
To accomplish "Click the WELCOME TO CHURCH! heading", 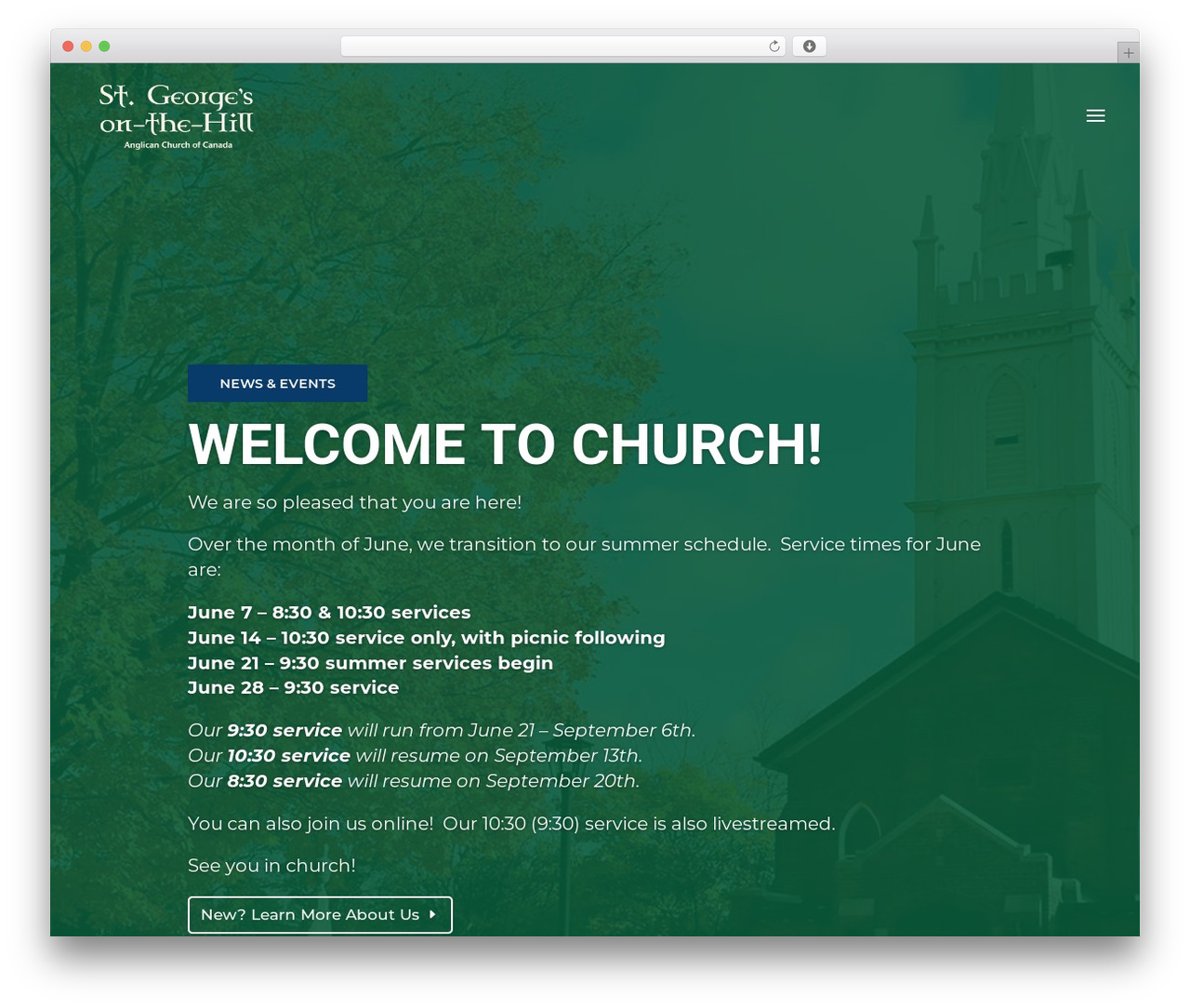I will point(505,444).
